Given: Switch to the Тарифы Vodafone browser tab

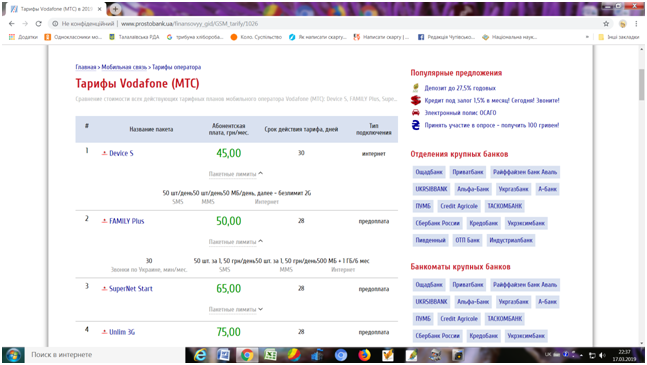Looking at the screenshot, I should [x=56, y=9].
